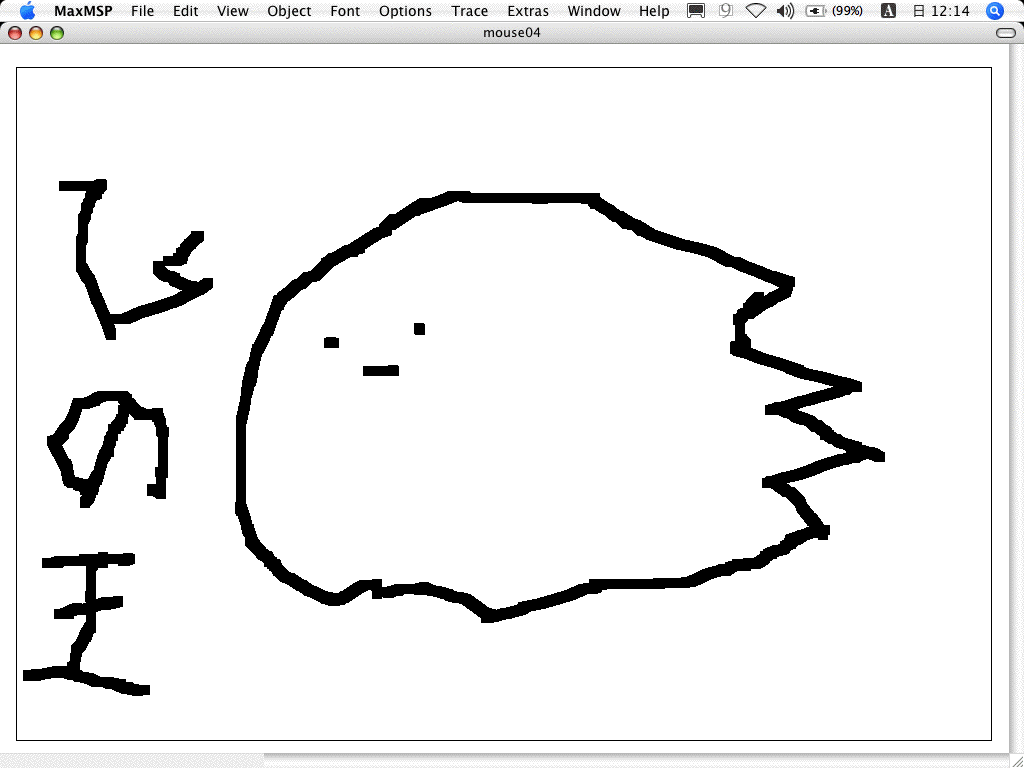Image resolution: width=1024 pixels, height=768 pixels.
Task: Open Spotlight search
Action: pos(995,10)
